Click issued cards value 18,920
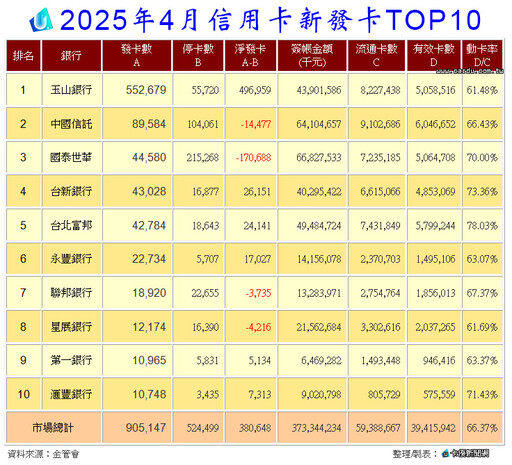 [x=149, y=293]
